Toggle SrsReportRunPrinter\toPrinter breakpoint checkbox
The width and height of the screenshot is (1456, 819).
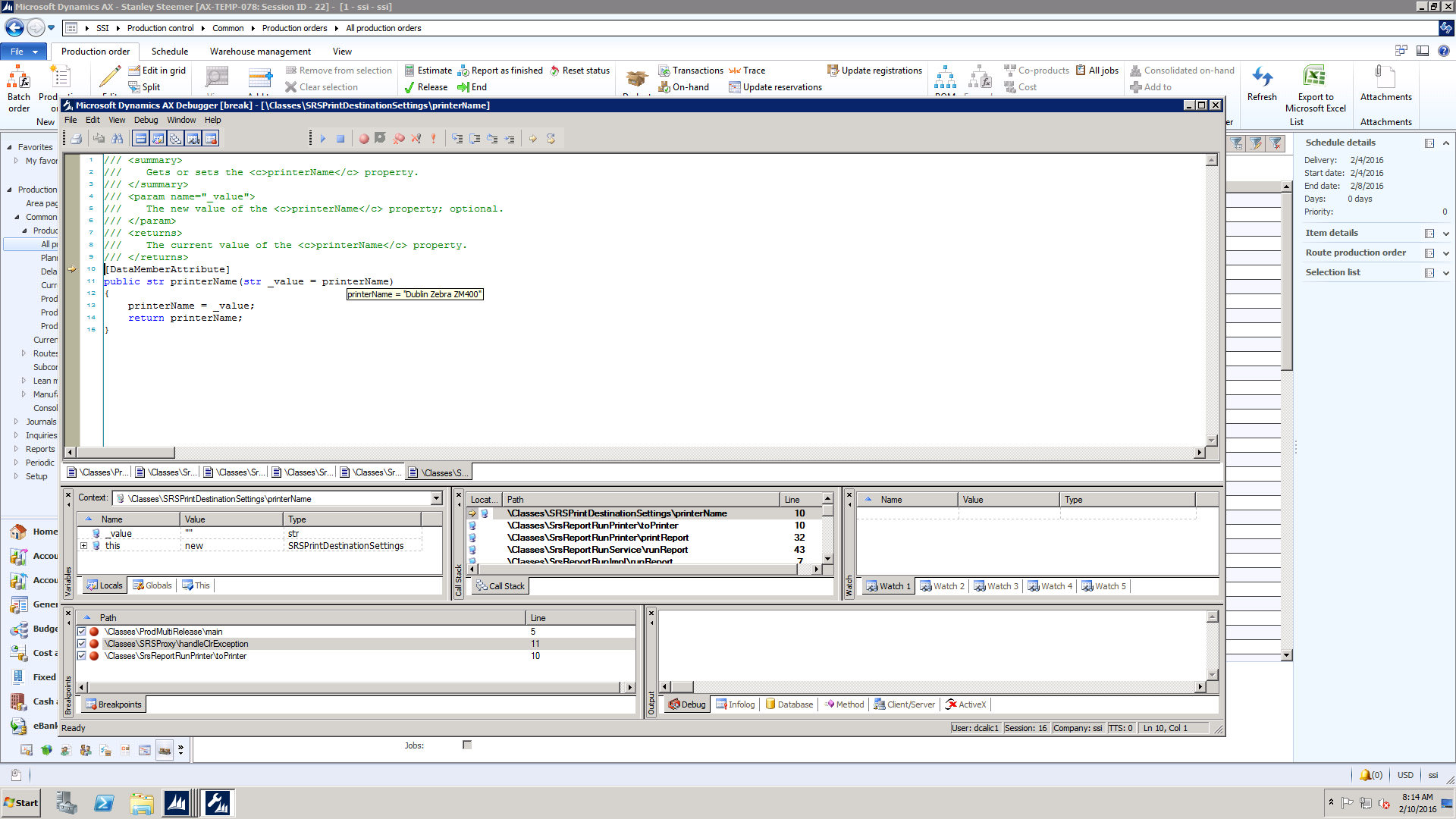pyautogui.click(x=82, y=656)
